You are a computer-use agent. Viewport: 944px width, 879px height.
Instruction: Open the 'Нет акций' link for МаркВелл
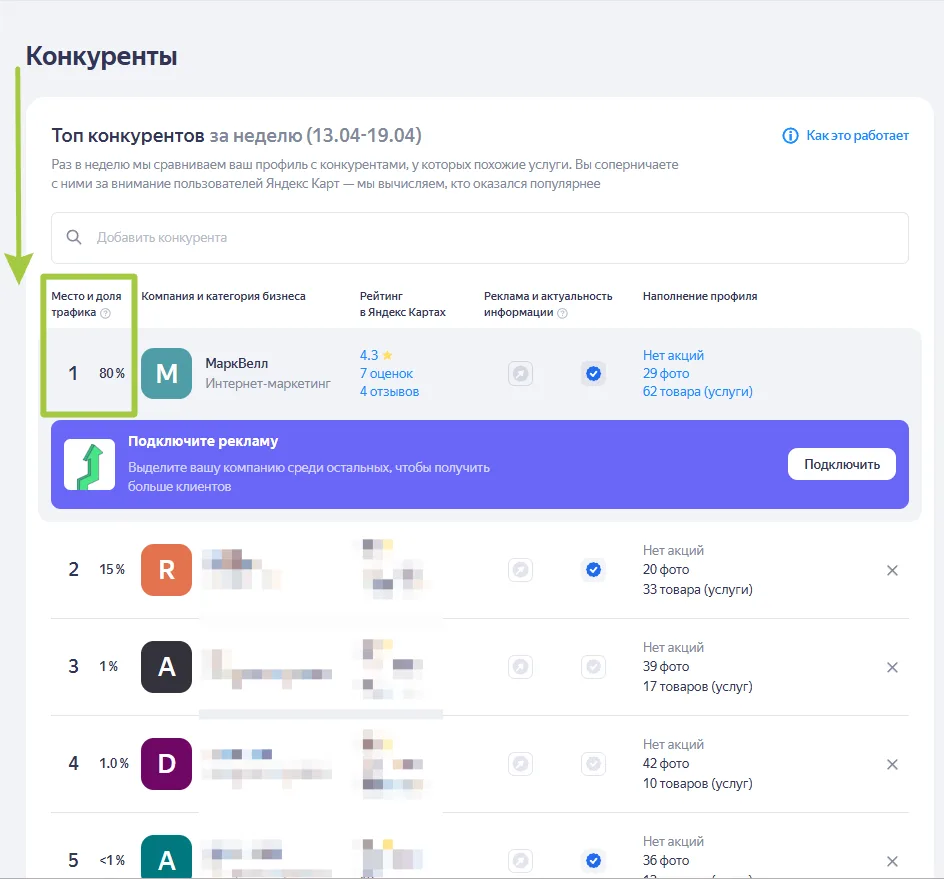coord(673,355)
